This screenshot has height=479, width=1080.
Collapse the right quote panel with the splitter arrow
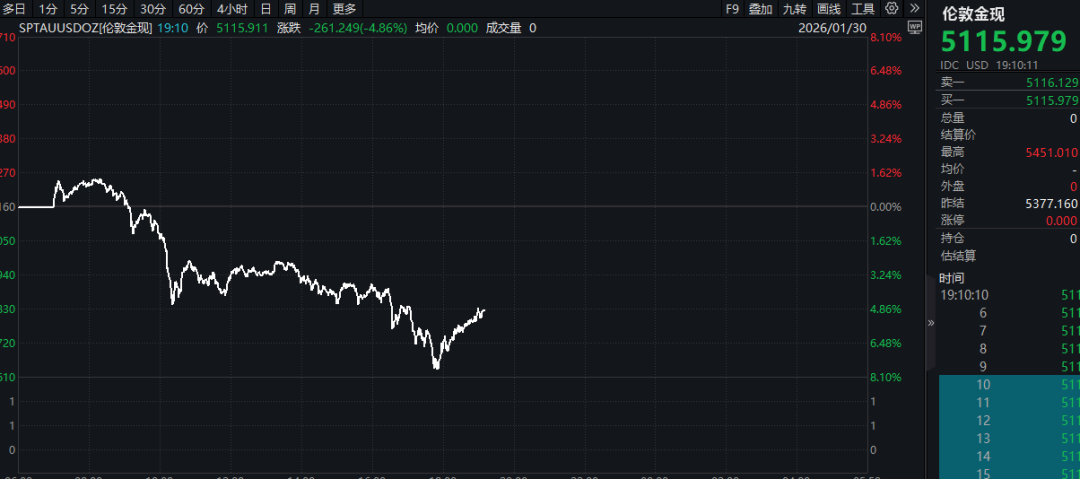(x=932, y=323)
